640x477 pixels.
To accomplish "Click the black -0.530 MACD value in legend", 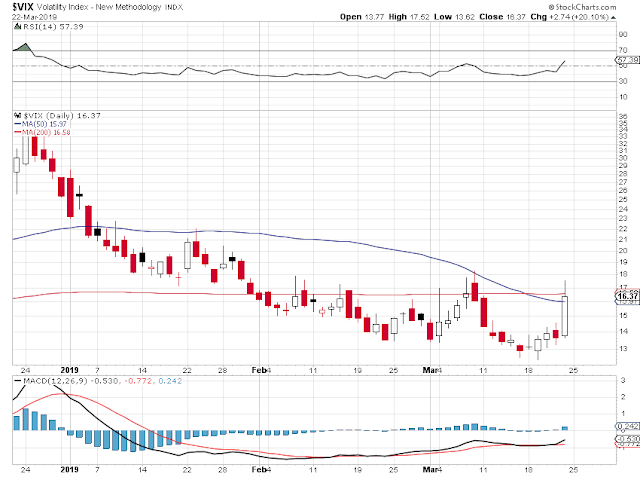I will [104, 381].
